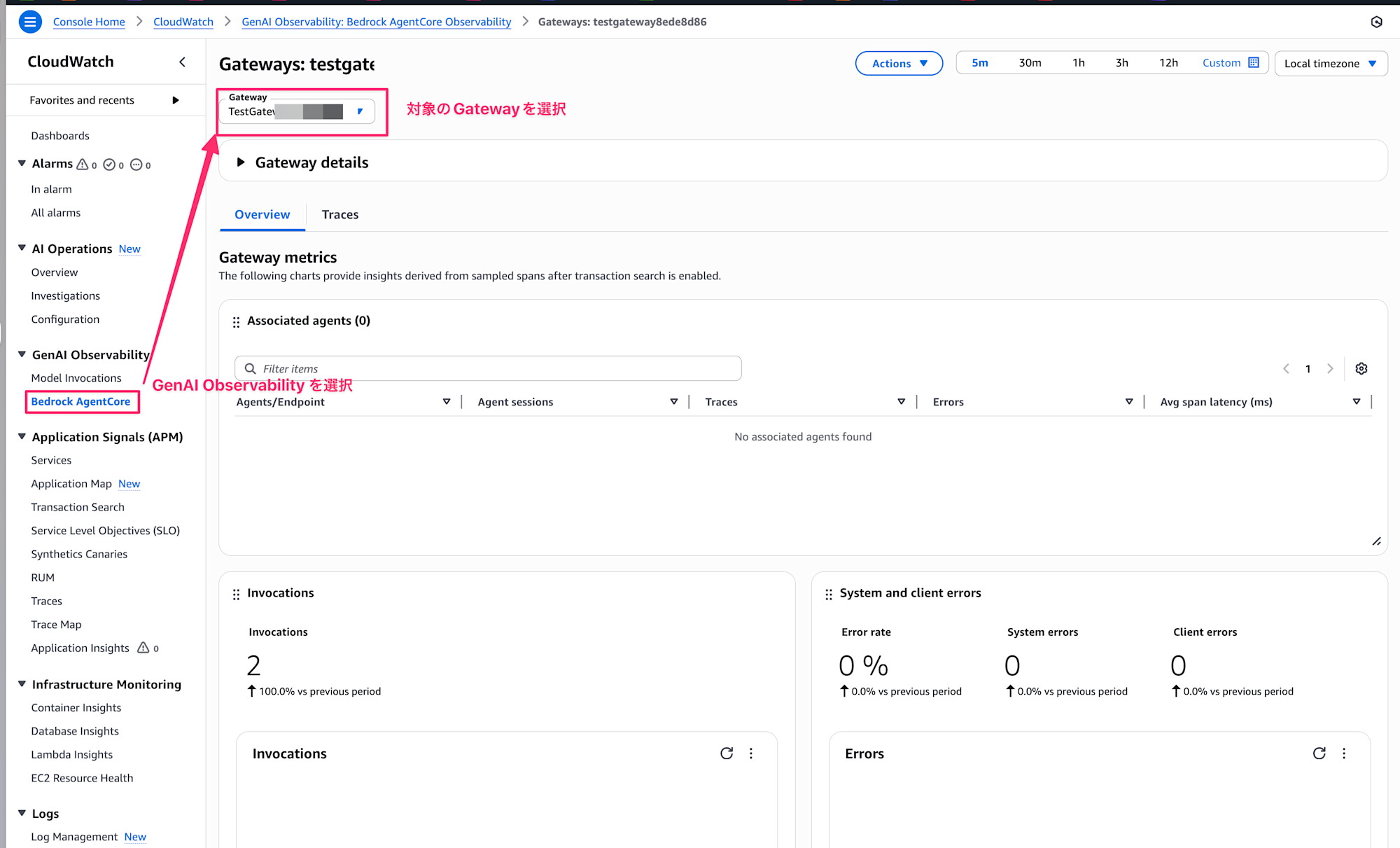Follow the CloudWatch breadcrumb link
Image resolution: width=1400 pixels, height=848 pixels.
point(183,22)
